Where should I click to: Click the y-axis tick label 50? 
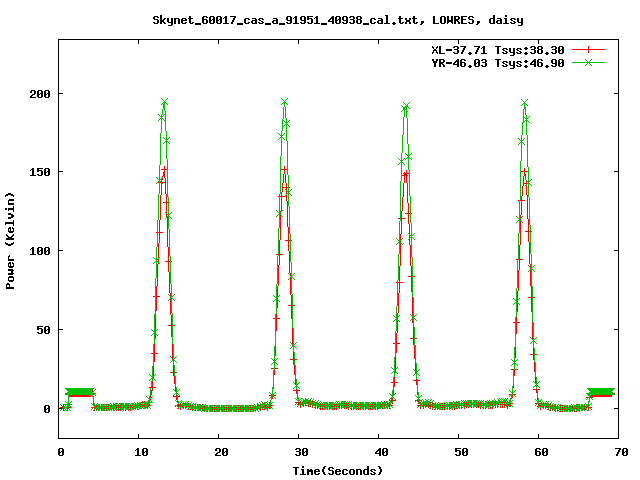pyautogui.click(x=43, y=330)
